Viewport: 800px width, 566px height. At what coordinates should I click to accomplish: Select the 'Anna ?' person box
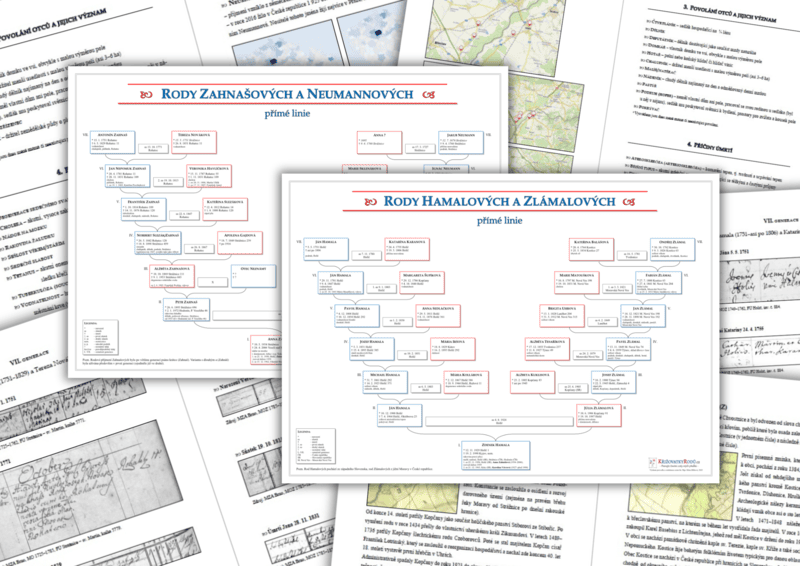coord(379,142)
